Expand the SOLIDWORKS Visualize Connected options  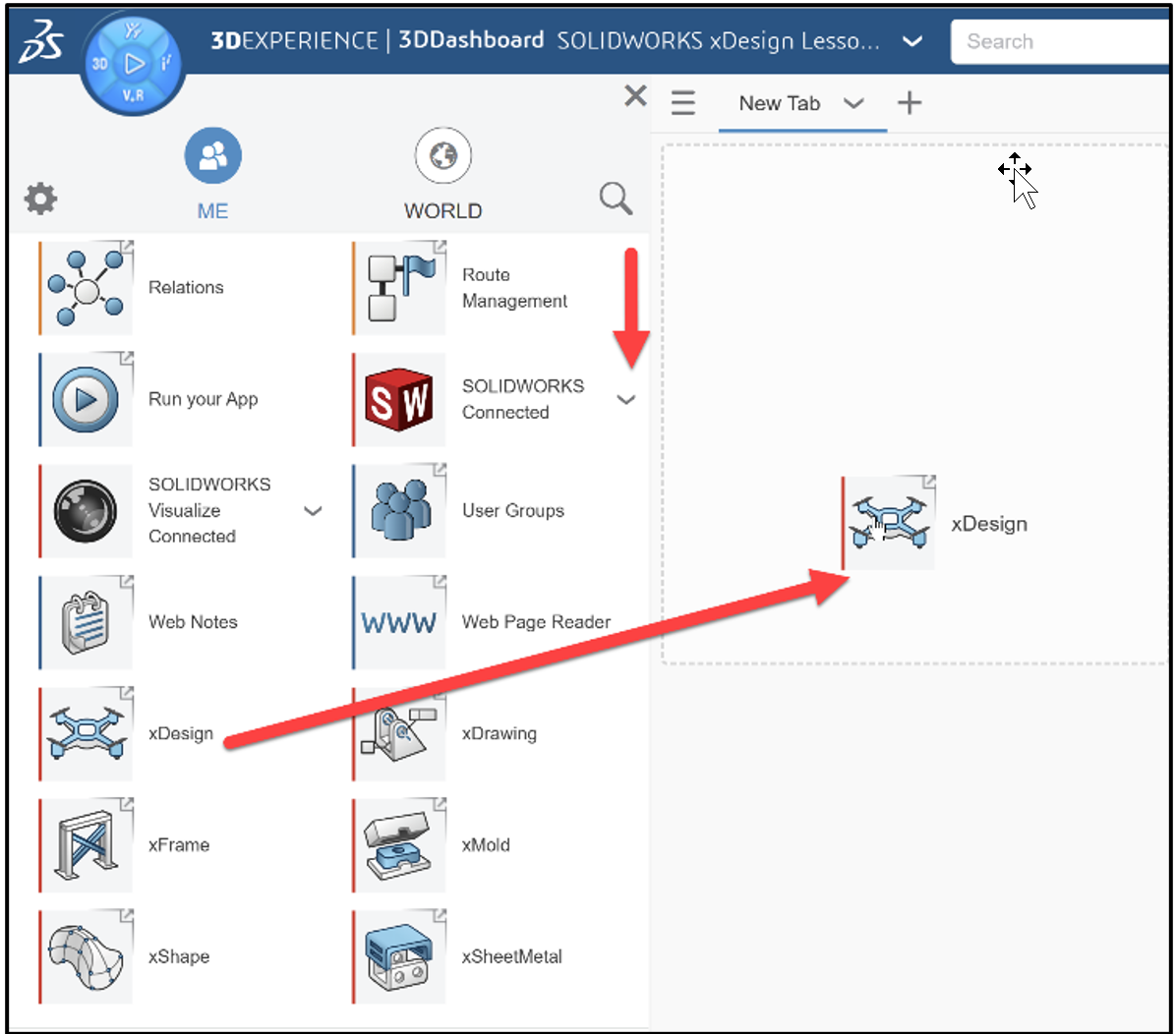tap(313, 511)
